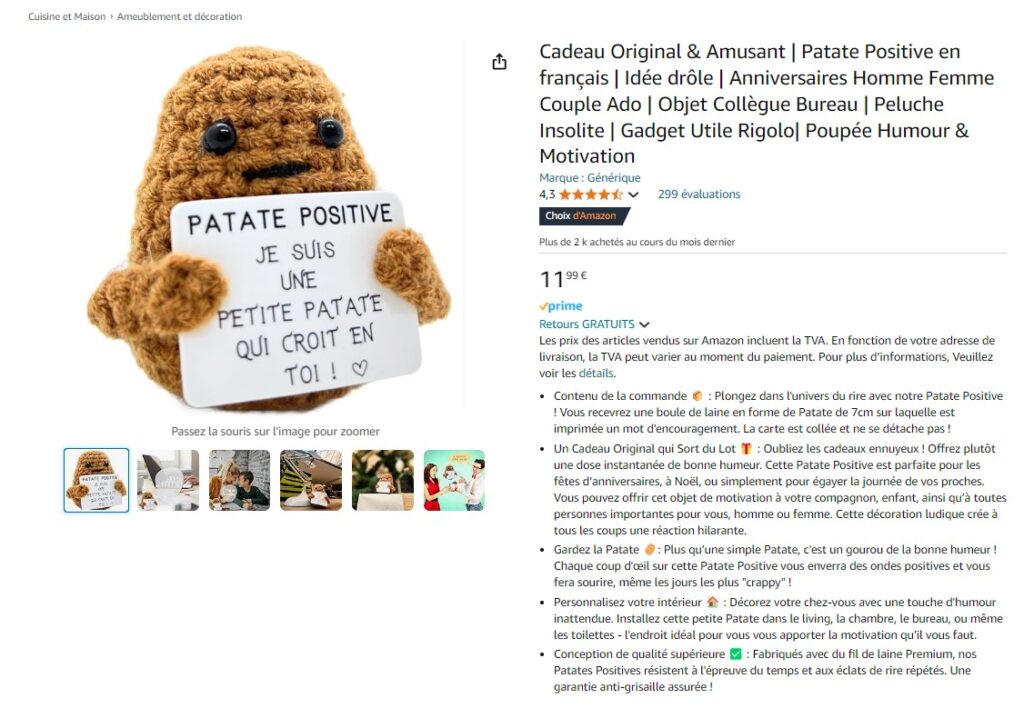Select the second thumbnail with laptop desk

tap(168, 480)
